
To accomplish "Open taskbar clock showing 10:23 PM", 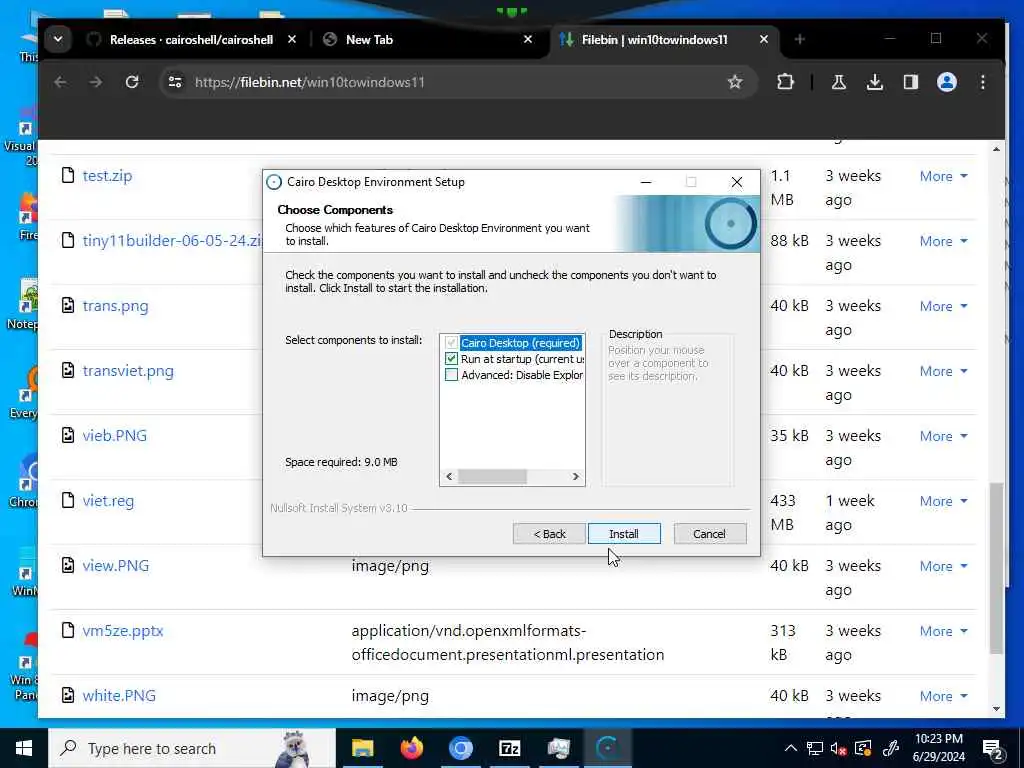I will tap(938, 748).
